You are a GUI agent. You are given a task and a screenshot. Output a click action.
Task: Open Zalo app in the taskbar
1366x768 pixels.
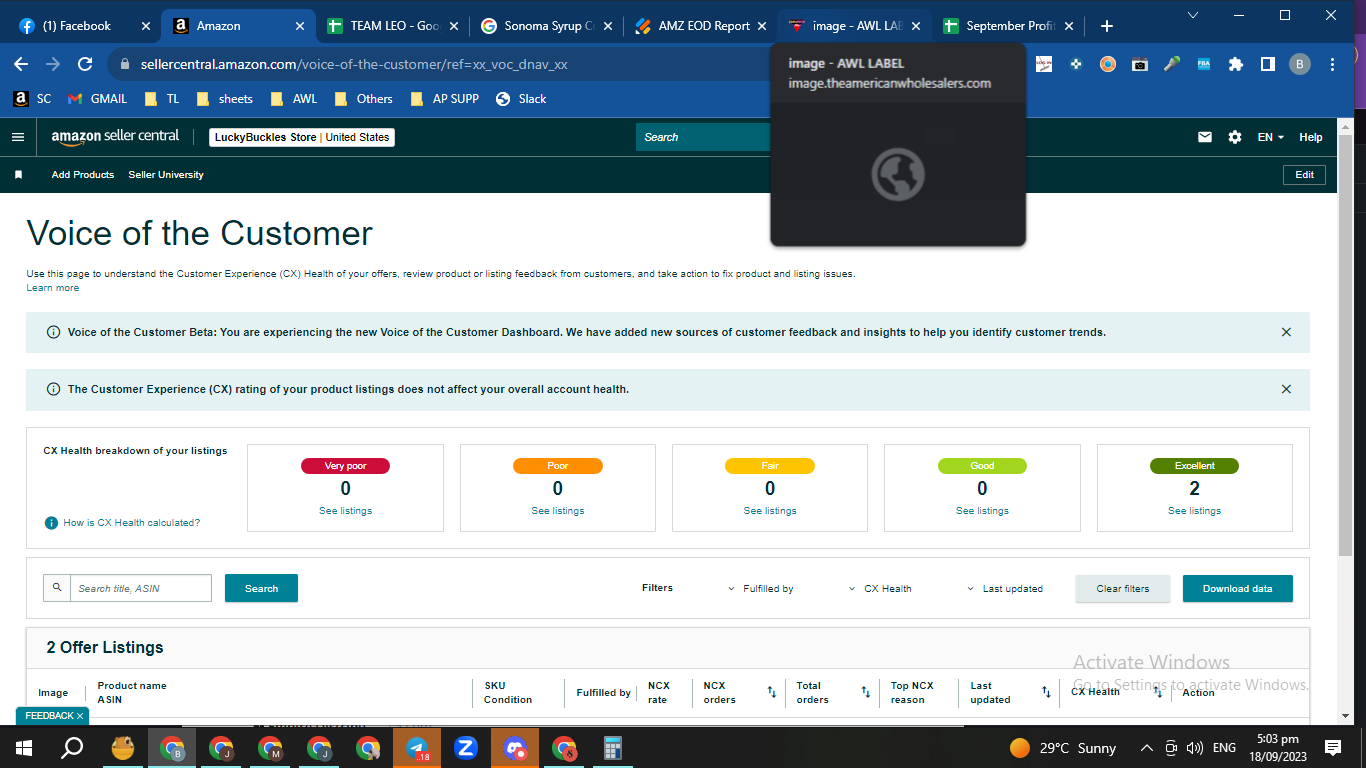pyautogui.click(x=466, y=748)
